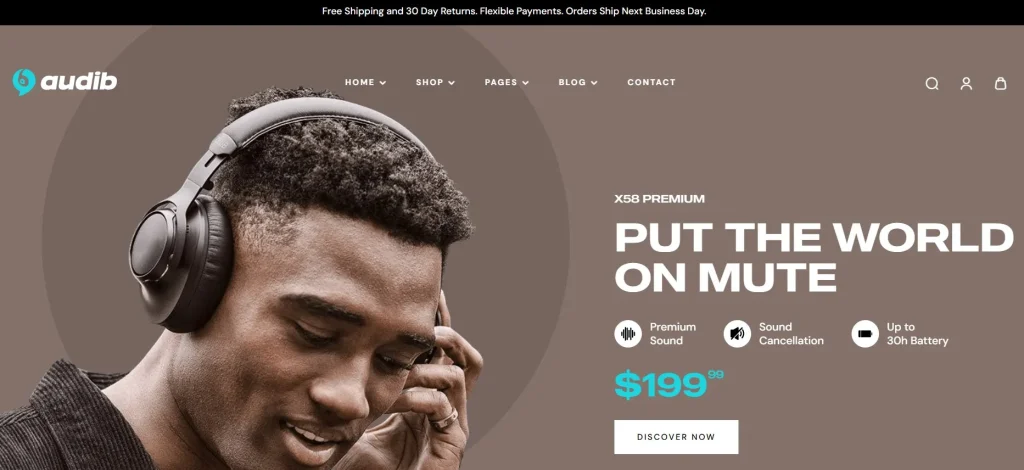This screenshot has height=470, width=1024.
Task: Expand the Blog menu chevron
Action: pos(594,83)
